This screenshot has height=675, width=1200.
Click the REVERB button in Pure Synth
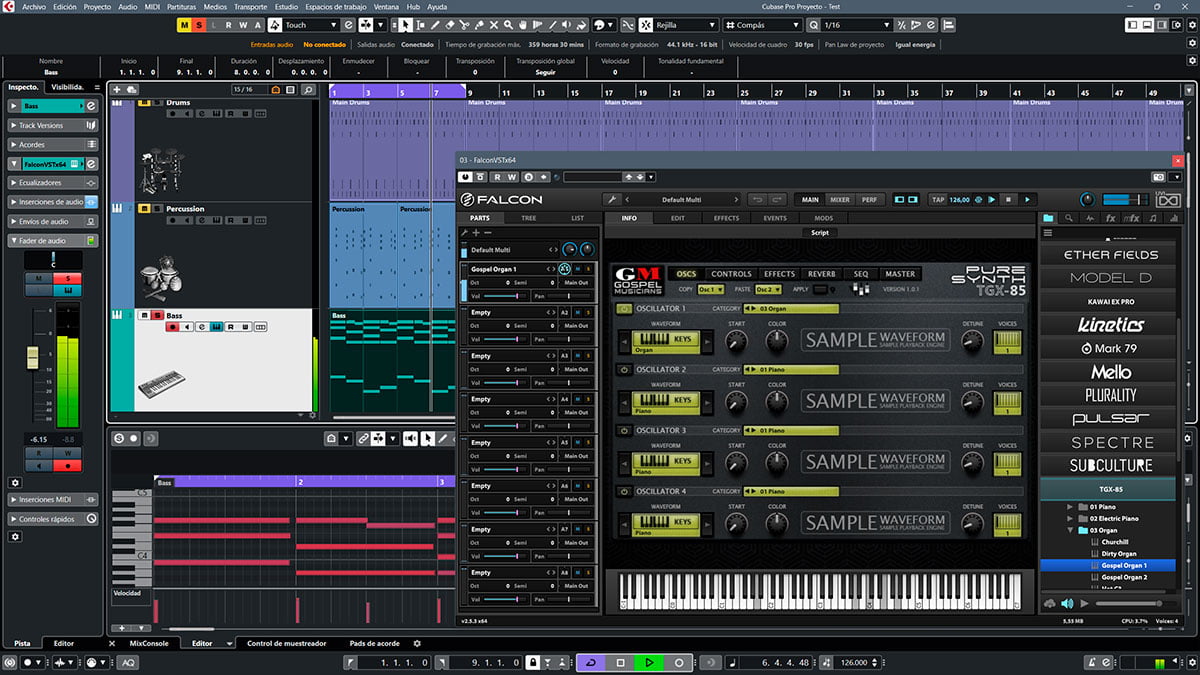pos(822,274)
